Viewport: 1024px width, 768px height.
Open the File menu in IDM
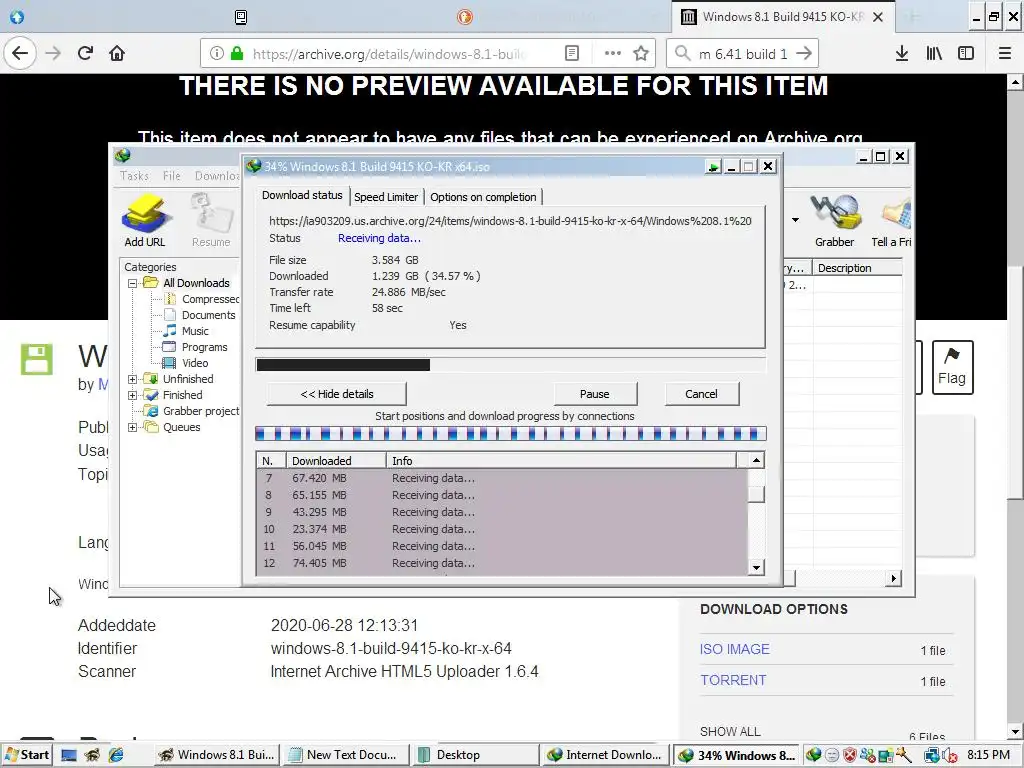172,176
